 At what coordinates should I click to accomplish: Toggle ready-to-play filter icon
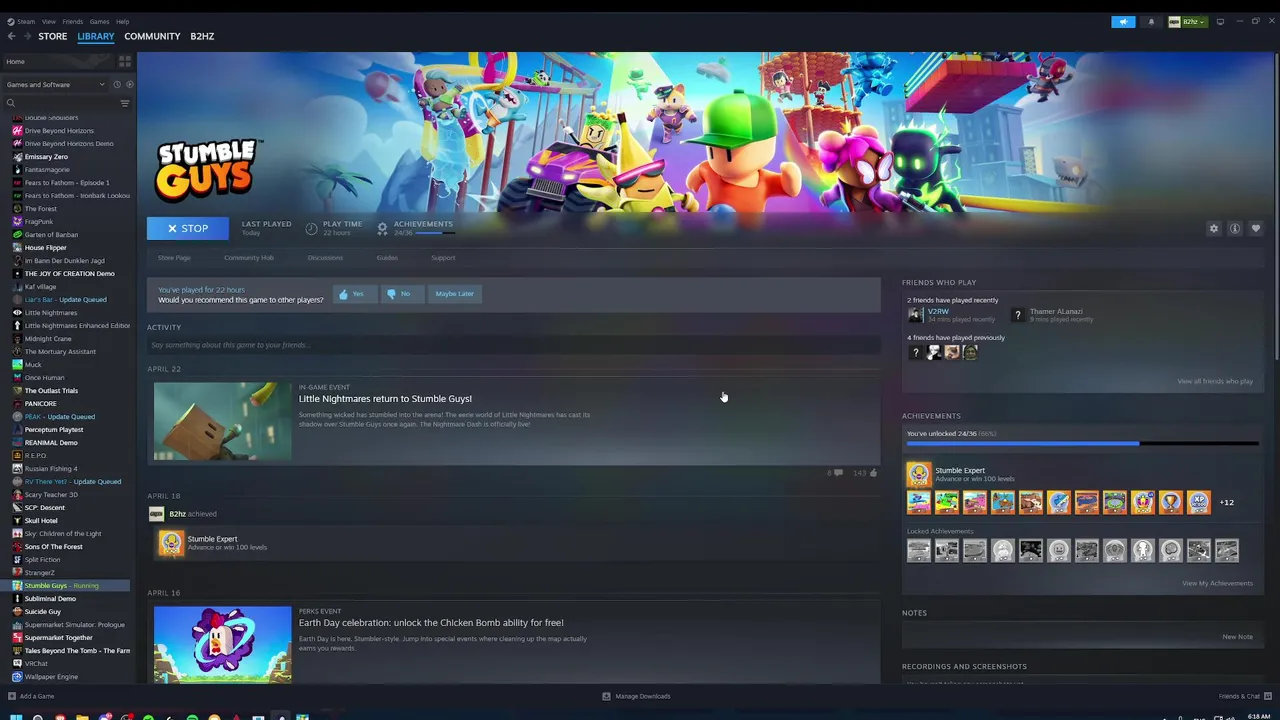129,84
